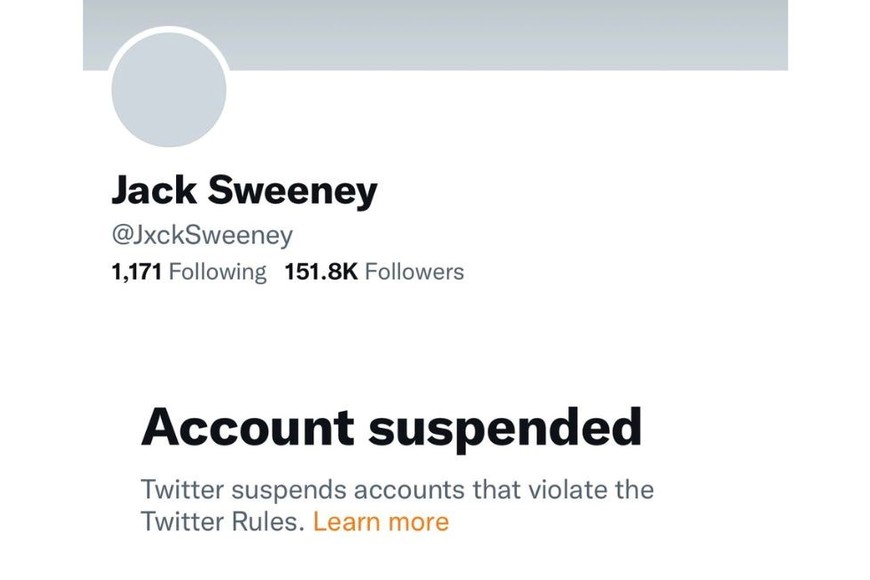Image resolution: width=870 pixels, height=580 pixels.
Task: Click the word 'Account' in heading
Action: point(248,428)
